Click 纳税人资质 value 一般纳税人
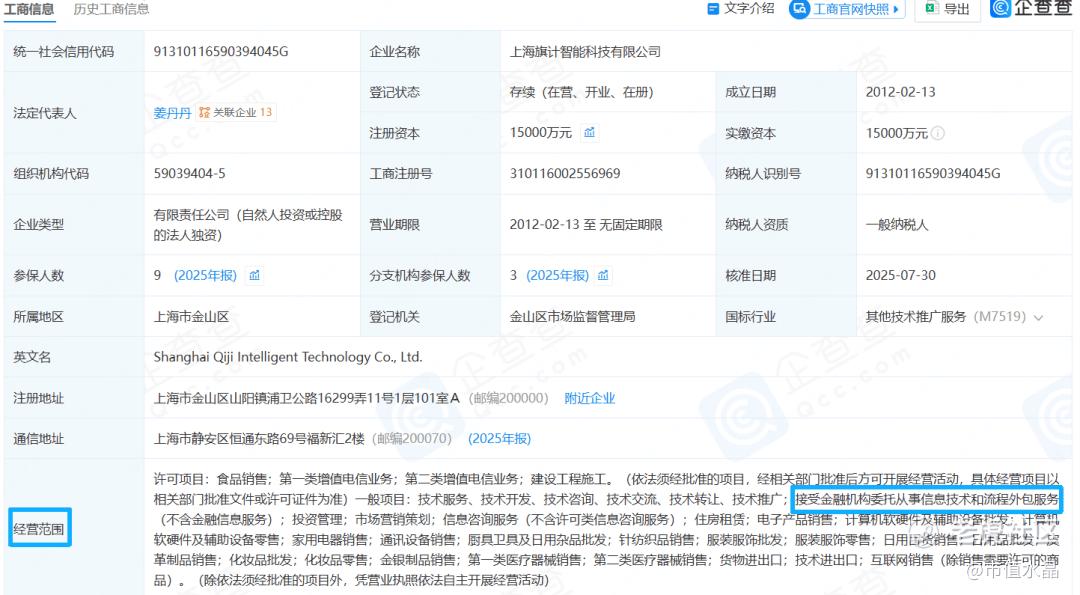 [897, 225]
